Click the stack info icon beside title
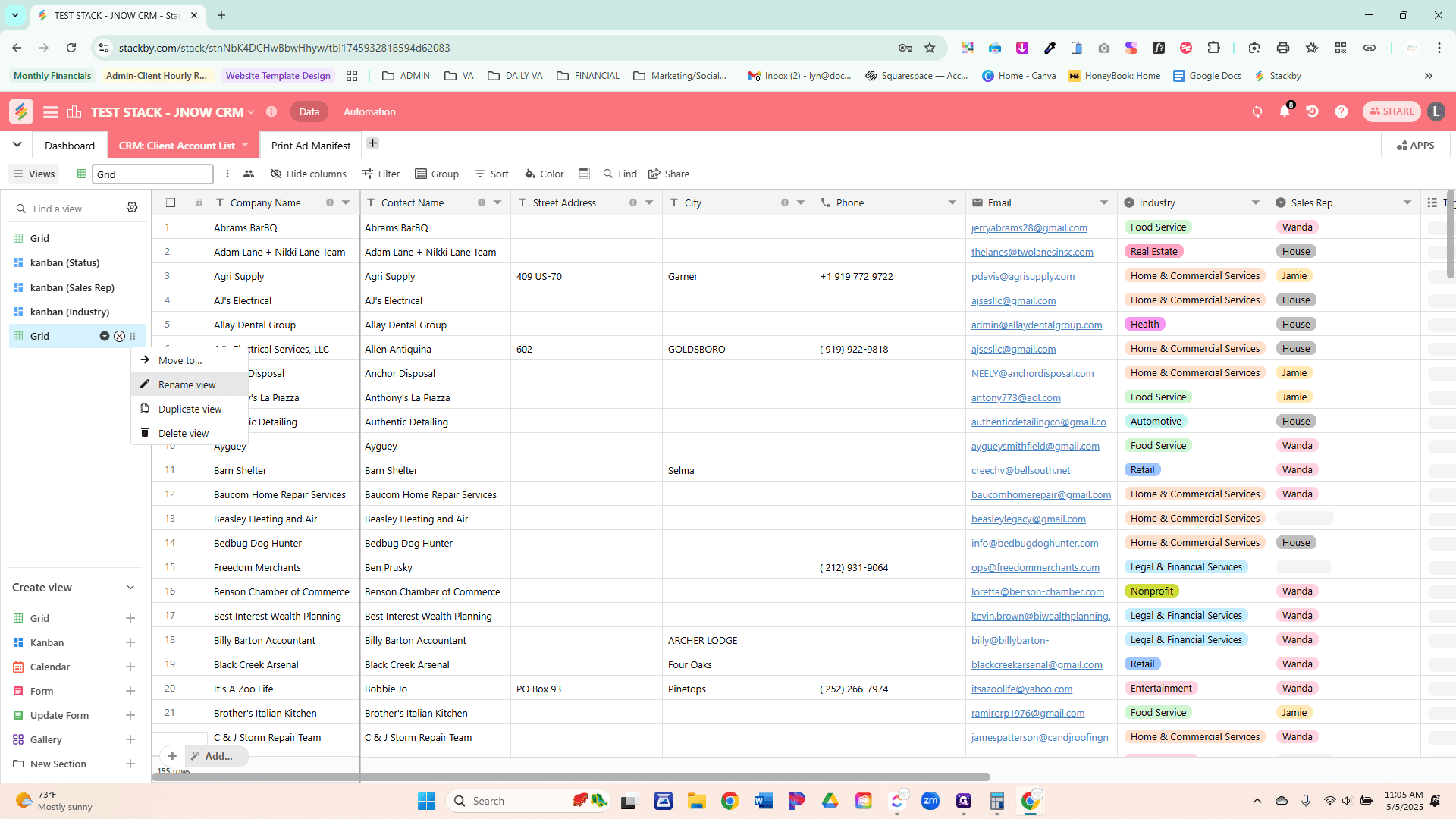 click(271, 111)
